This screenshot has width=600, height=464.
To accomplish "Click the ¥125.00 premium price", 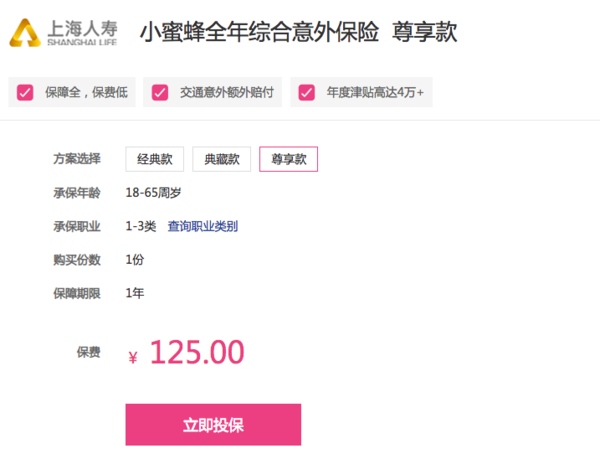I will (186, 353).
